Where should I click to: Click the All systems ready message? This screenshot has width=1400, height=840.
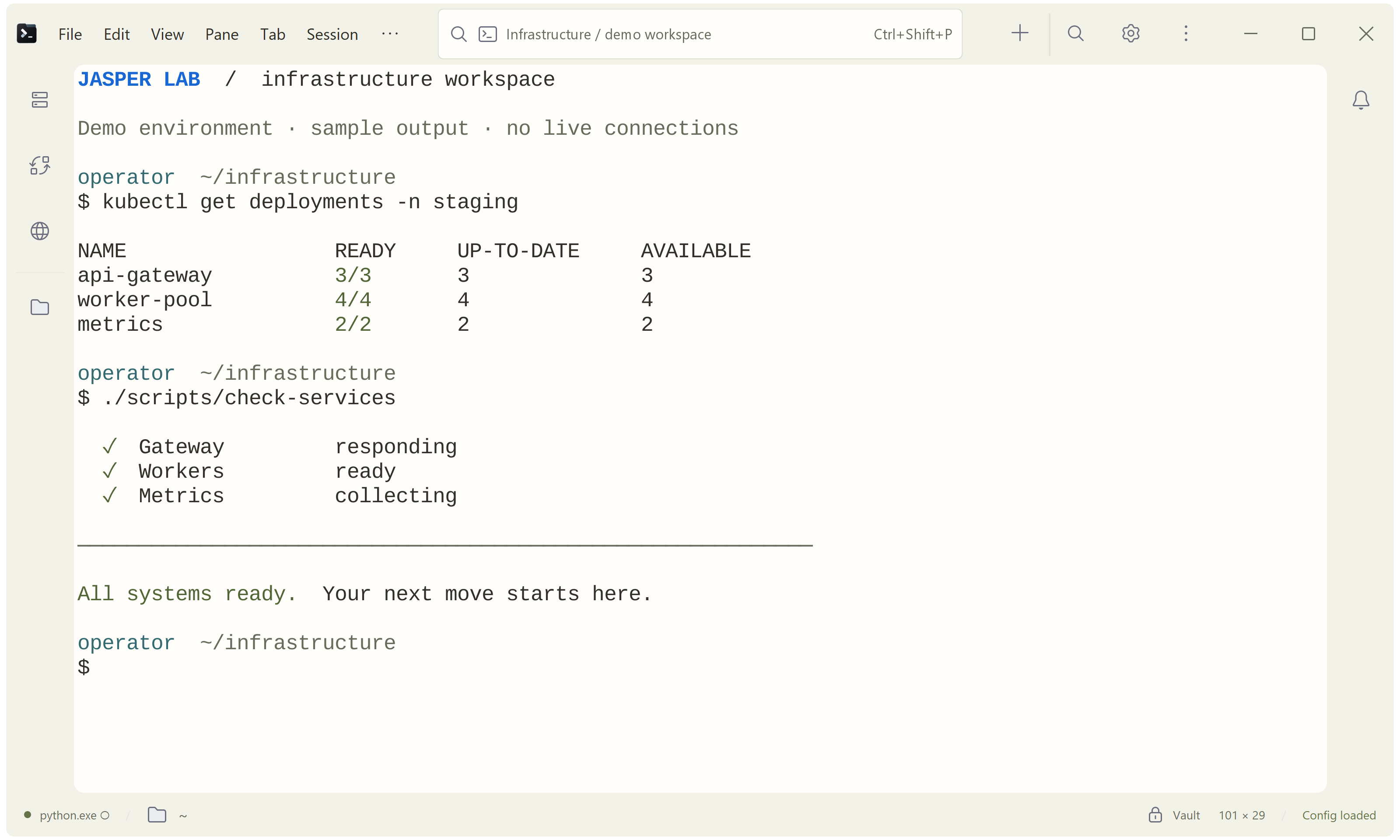pyautogui.click(x=187, y=594)
